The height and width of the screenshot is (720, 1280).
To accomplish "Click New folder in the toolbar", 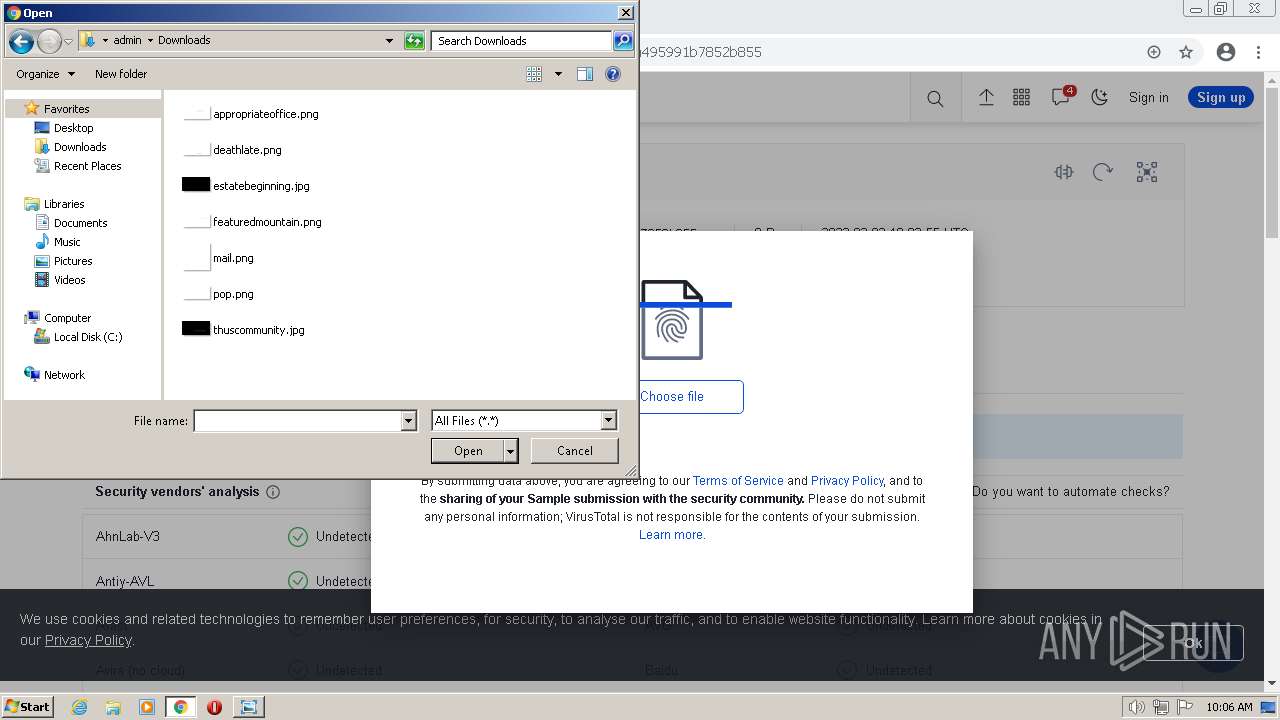I will pos(121,74).
